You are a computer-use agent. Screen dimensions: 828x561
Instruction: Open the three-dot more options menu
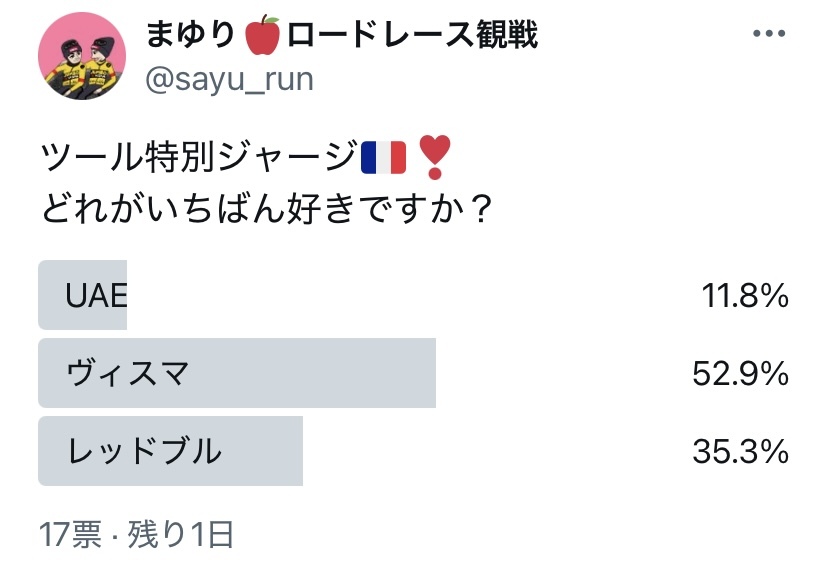click(769, 33)
